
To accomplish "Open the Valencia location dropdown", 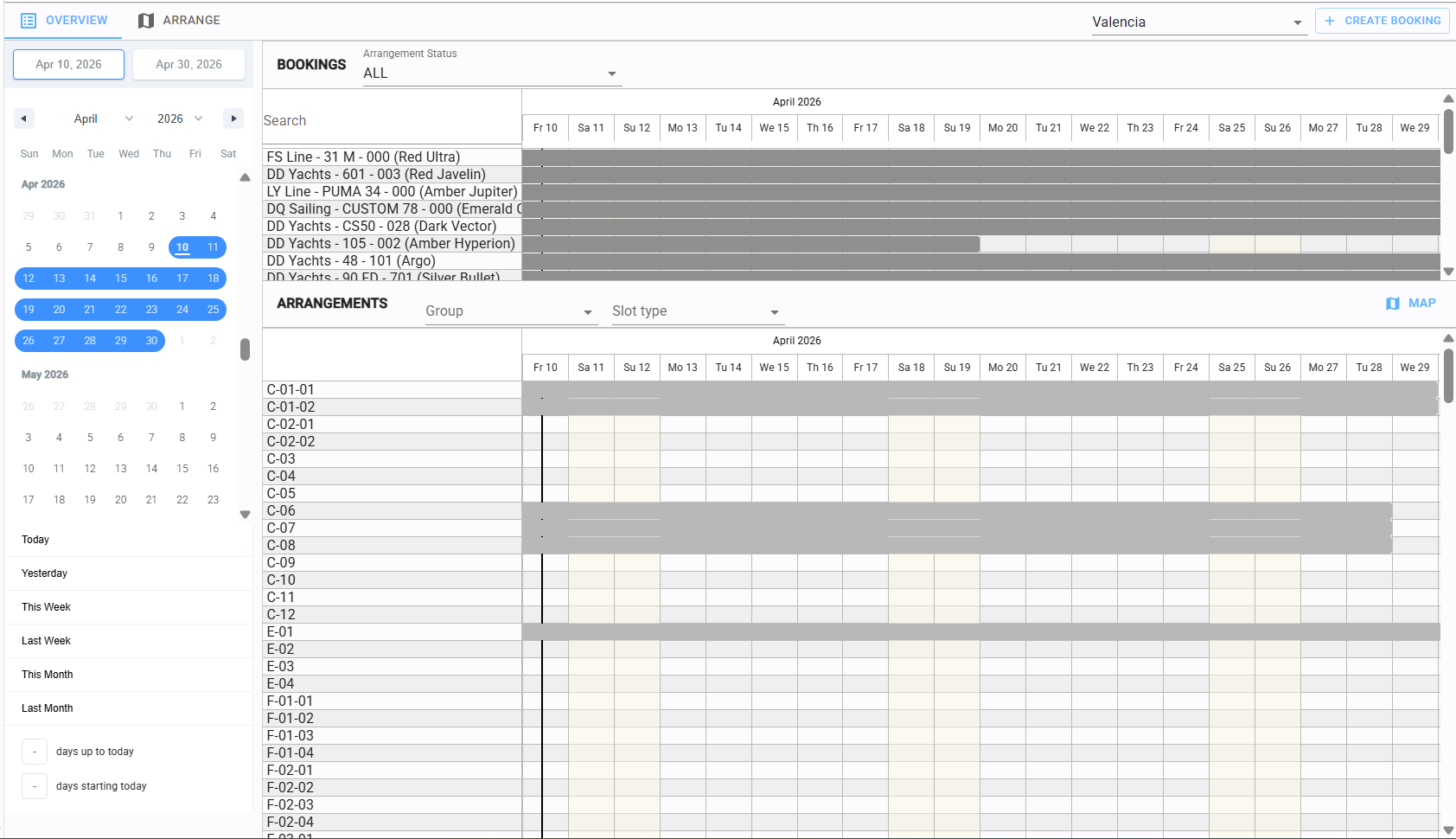I will (1197, 22).
